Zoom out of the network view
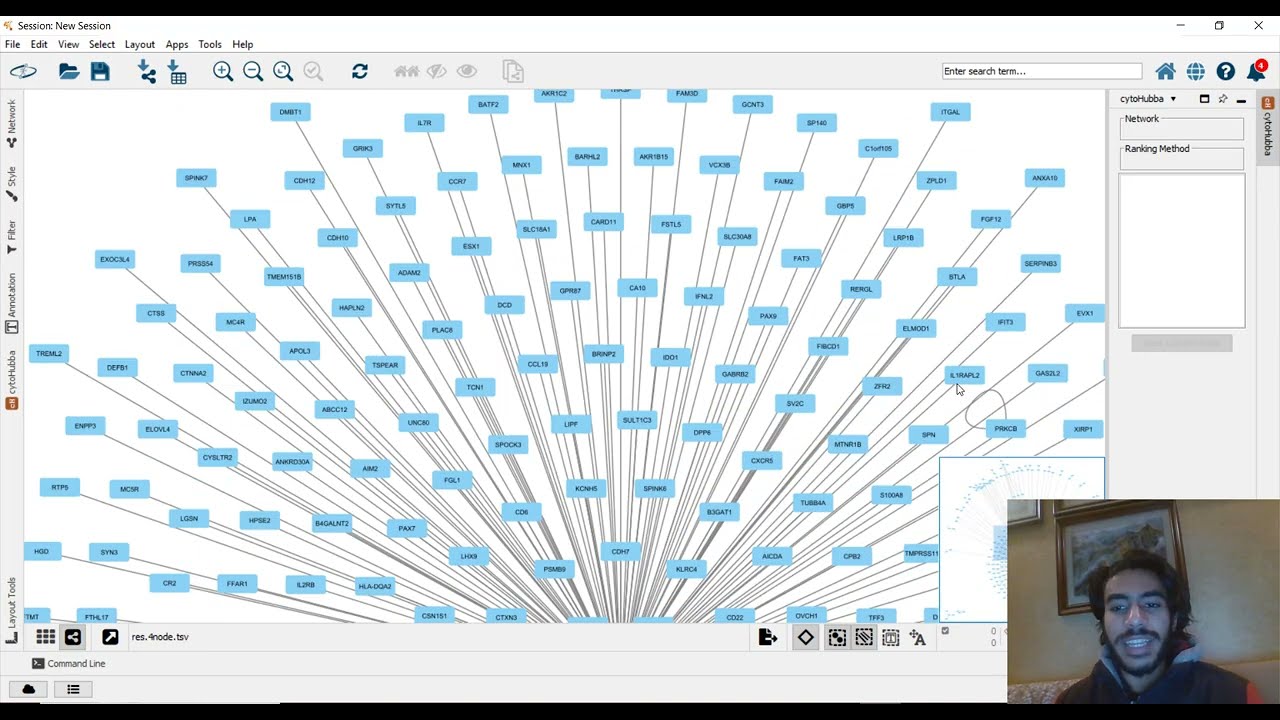 253,71
